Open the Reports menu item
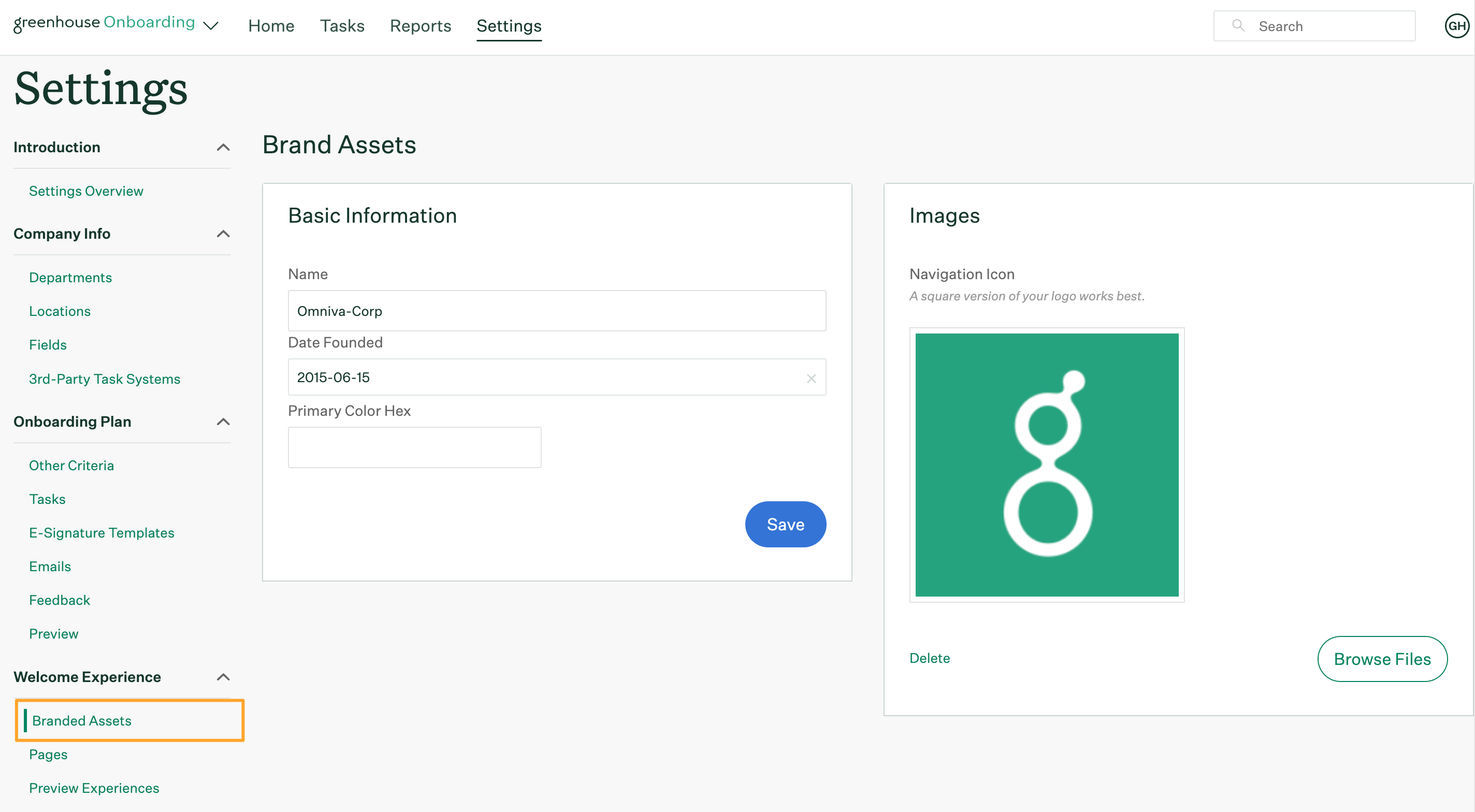 [x=420, y=26]
